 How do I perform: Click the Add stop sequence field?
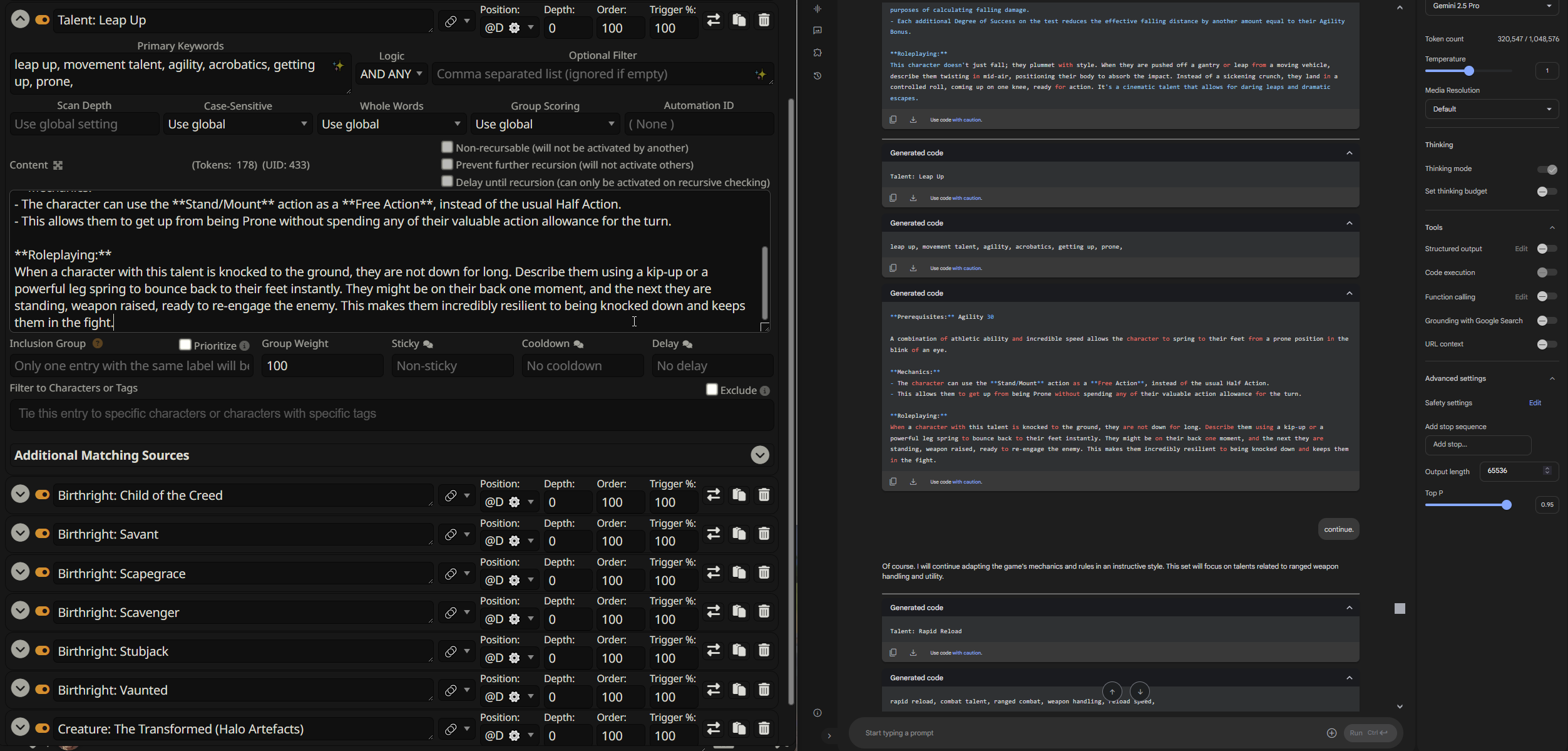click(1478, 445)
